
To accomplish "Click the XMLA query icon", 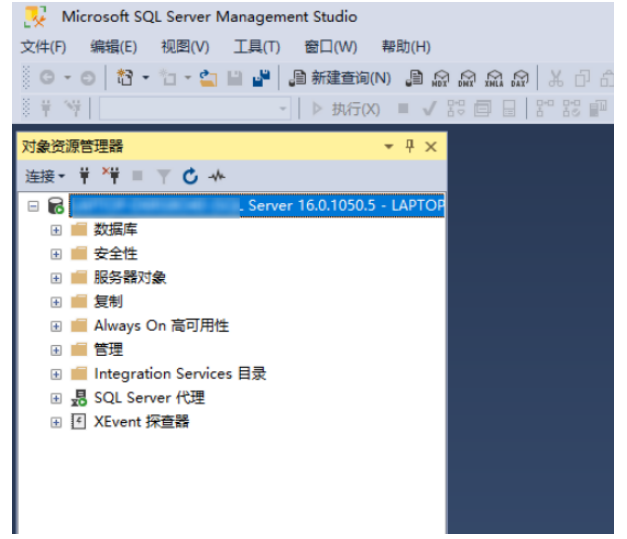I will pyautogui.click(x=494, y=78).
